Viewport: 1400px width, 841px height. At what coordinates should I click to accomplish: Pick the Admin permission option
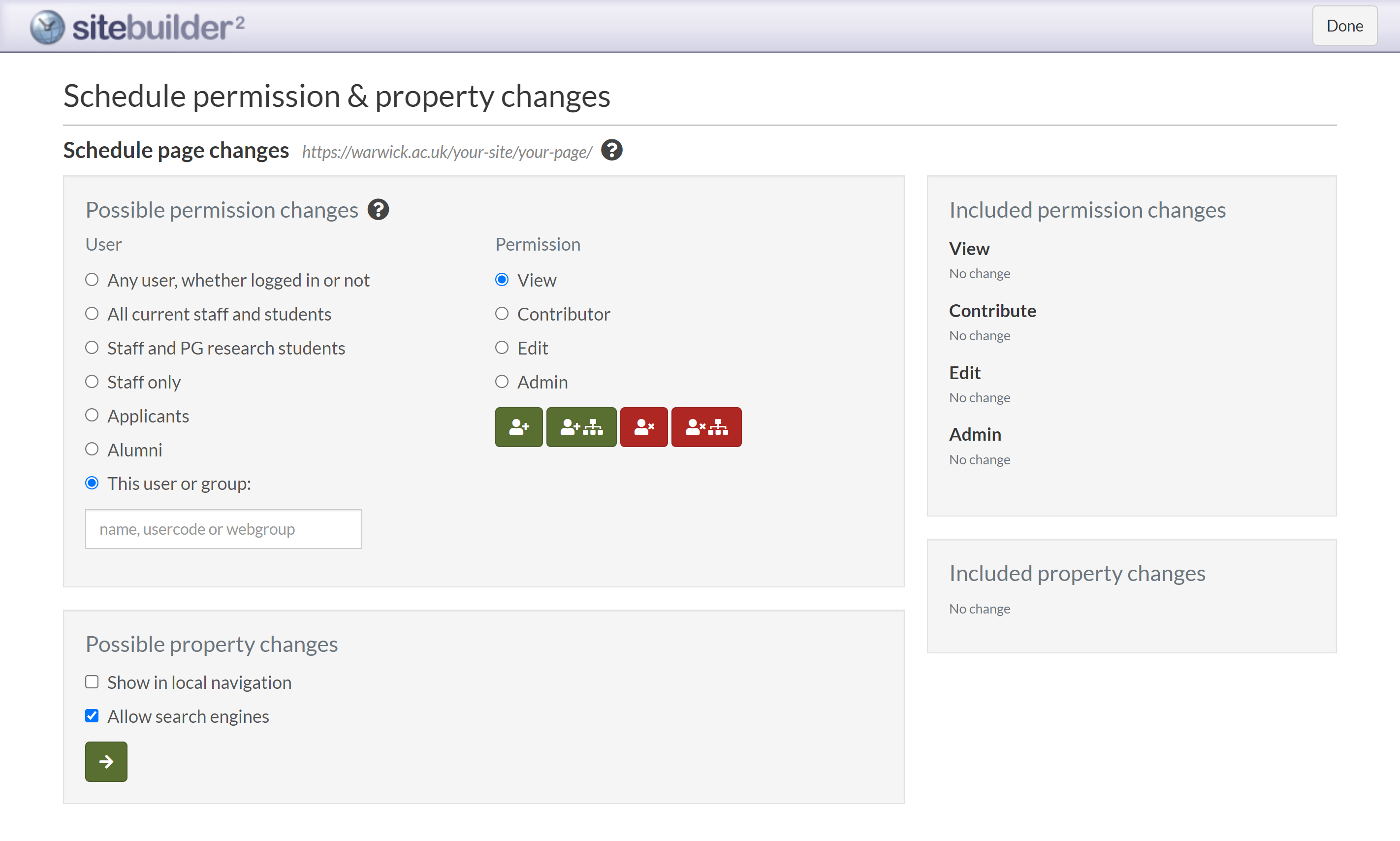point(502,382)
